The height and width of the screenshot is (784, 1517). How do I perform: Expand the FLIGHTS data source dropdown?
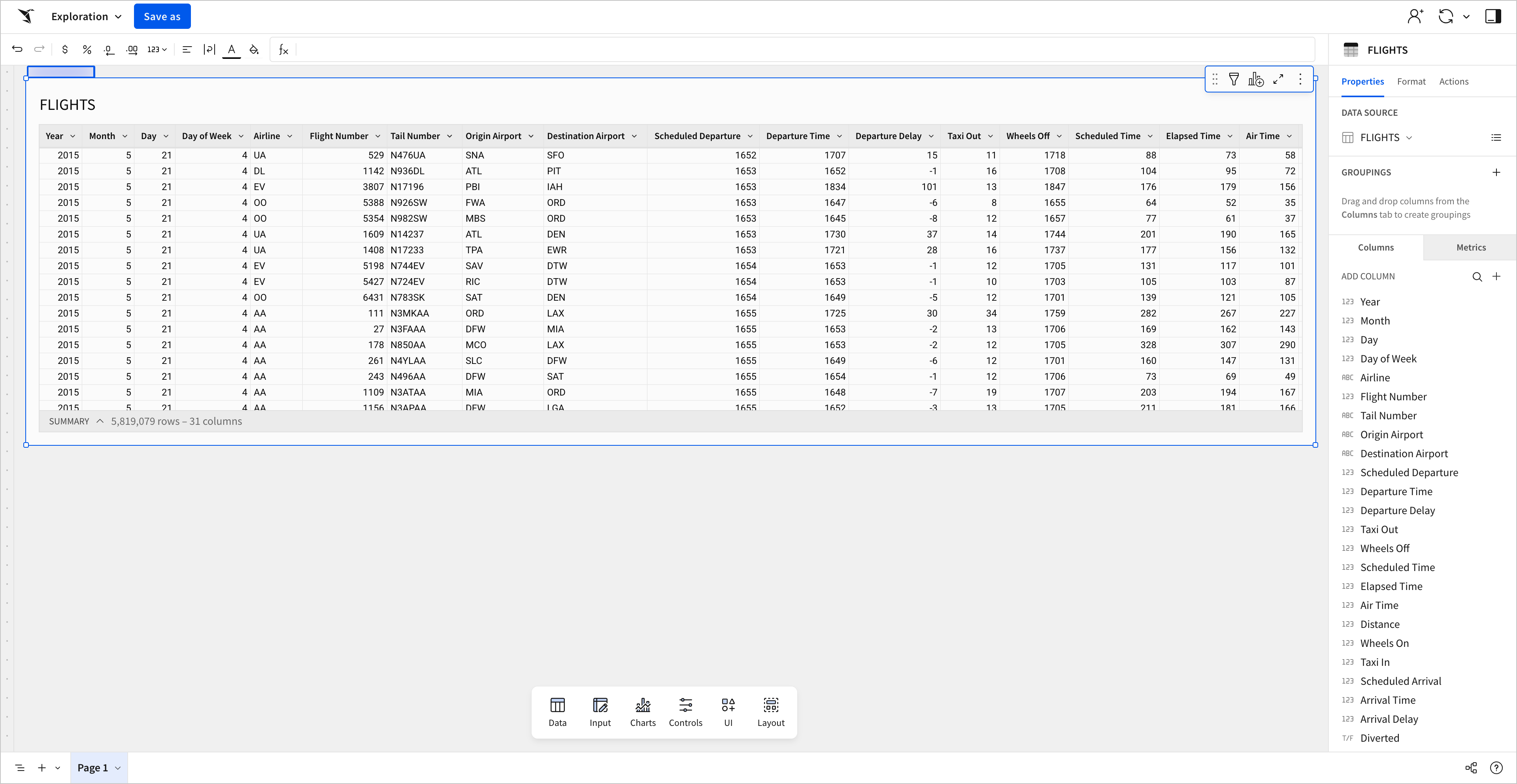[1409, 138]
